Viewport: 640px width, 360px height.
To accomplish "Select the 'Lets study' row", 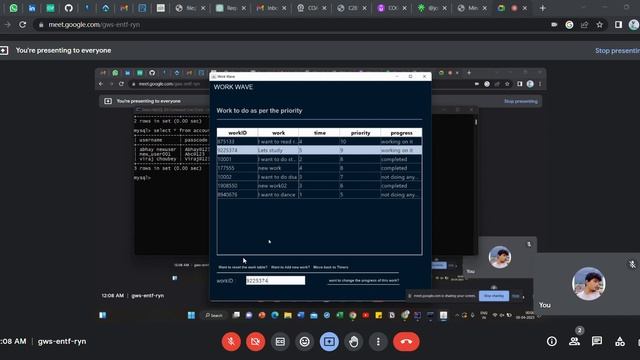I will tap(319, 151).
